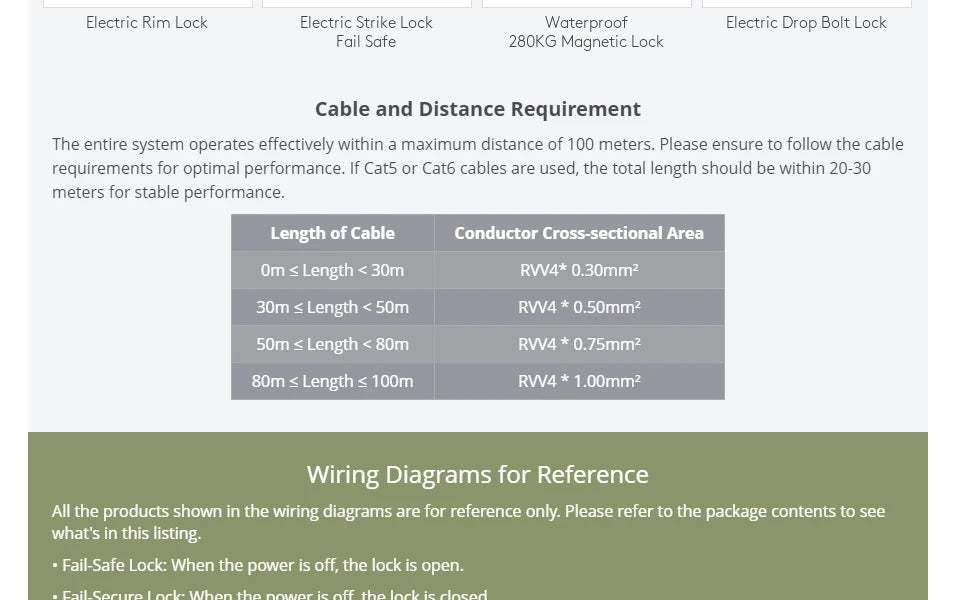Select the Fail-Safe Lock bullet text
The height and width of the screenshot is (600, 953).
(258, 565)
